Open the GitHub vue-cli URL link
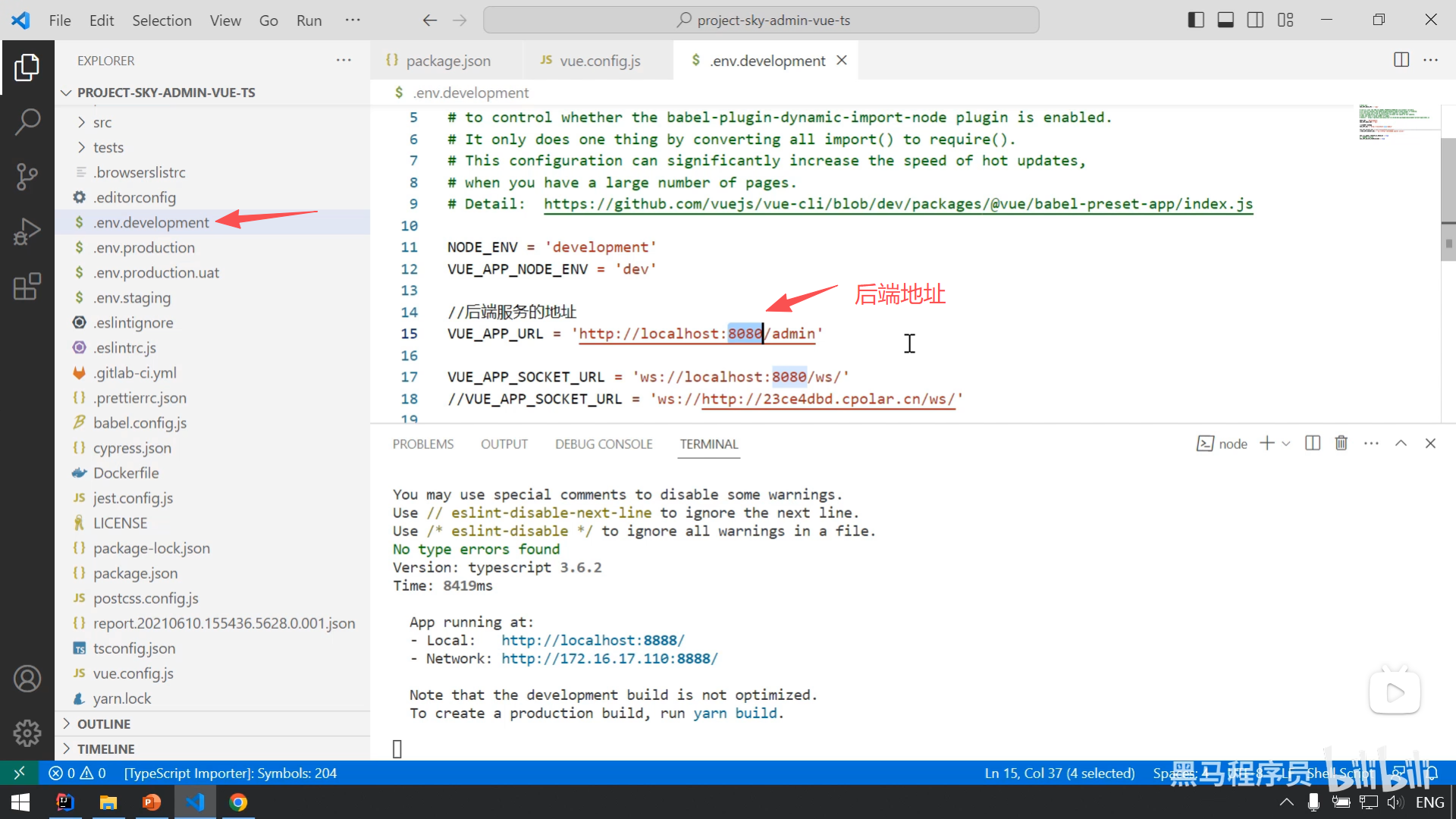 pos(898,204)
